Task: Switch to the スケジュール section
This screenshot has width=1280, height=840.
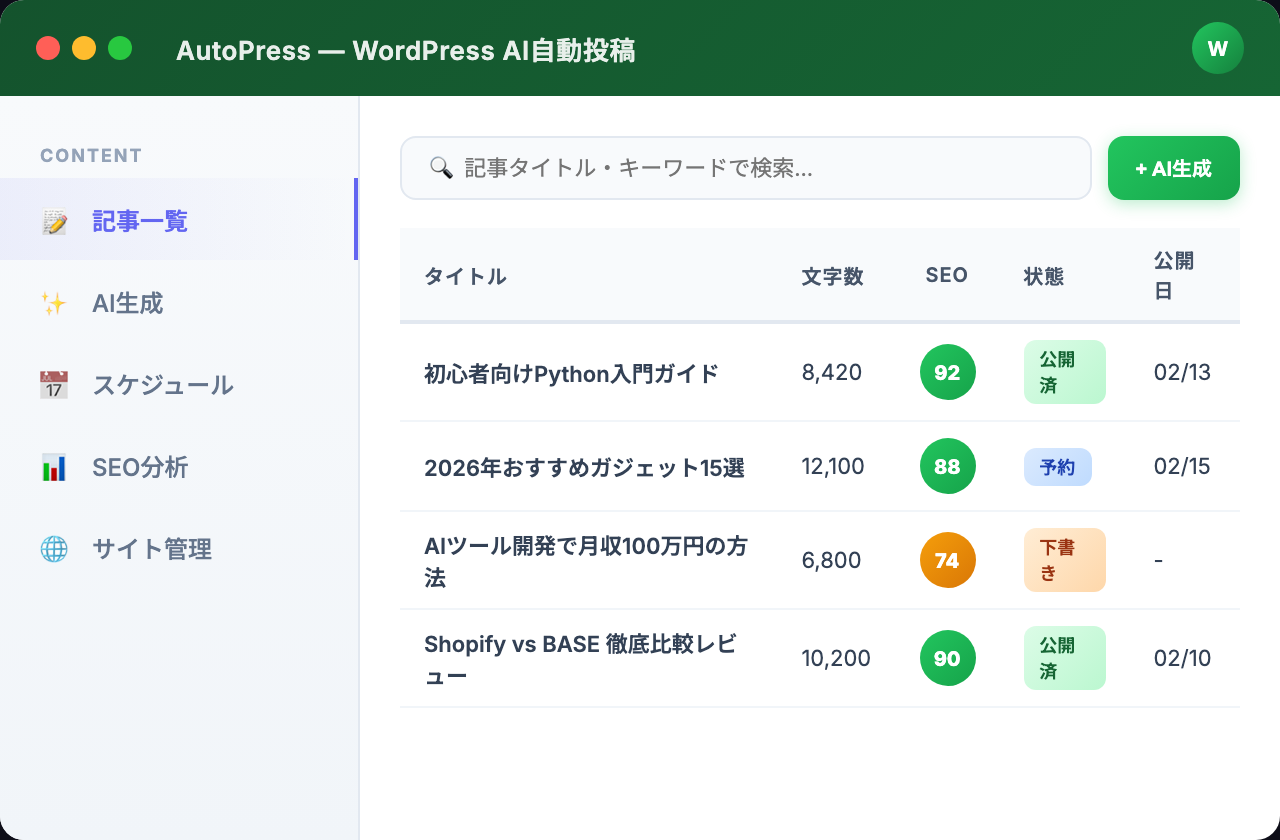Action: (x=163, y=385)
